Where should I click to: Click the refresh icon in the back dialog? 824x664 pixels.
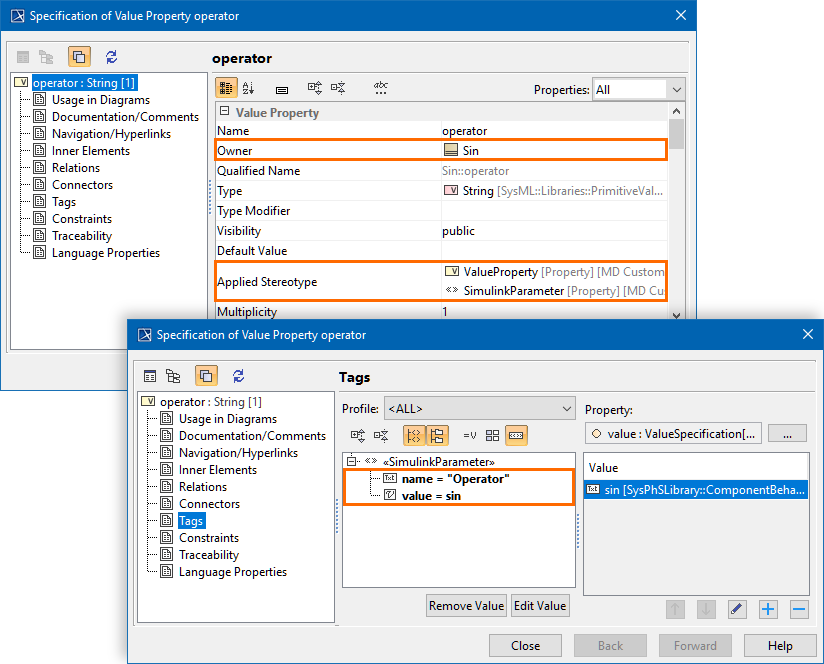click(111, 57)
